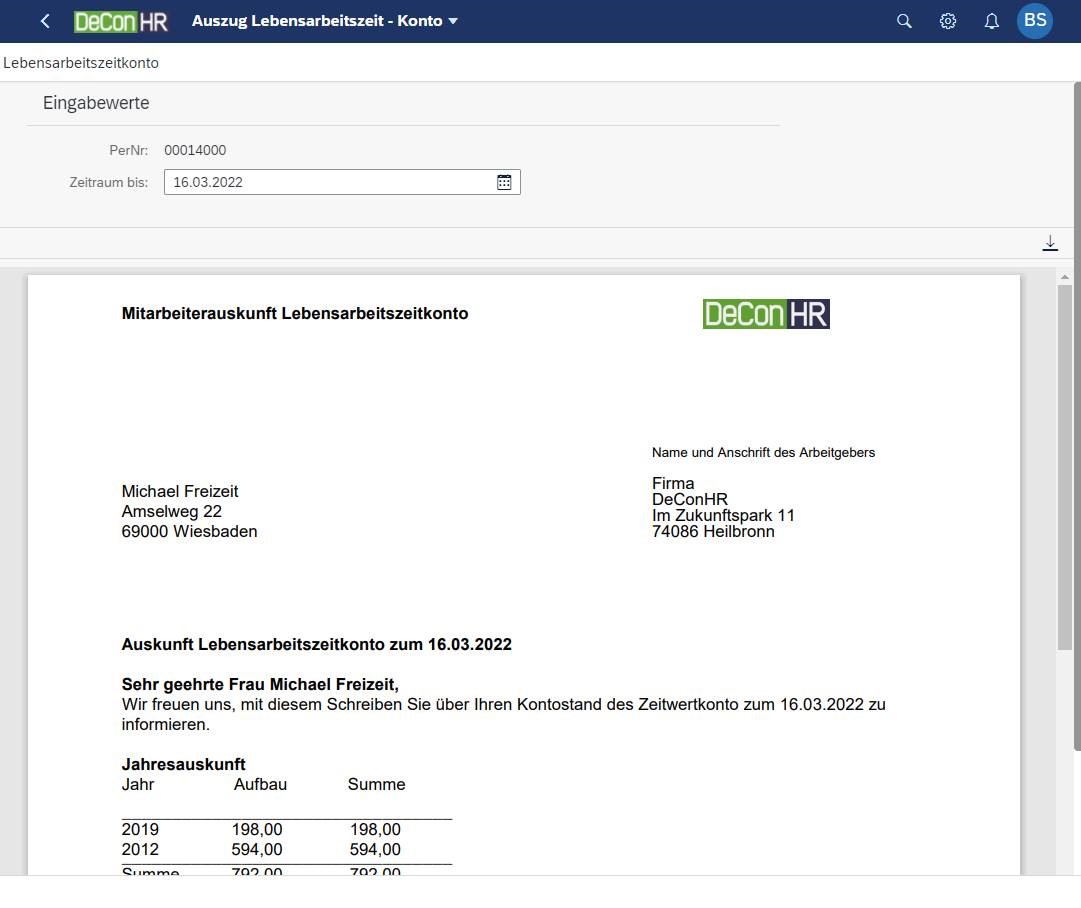Open search with the magnifier icon
Screen dimensions: 1081x908
point(904,21)
